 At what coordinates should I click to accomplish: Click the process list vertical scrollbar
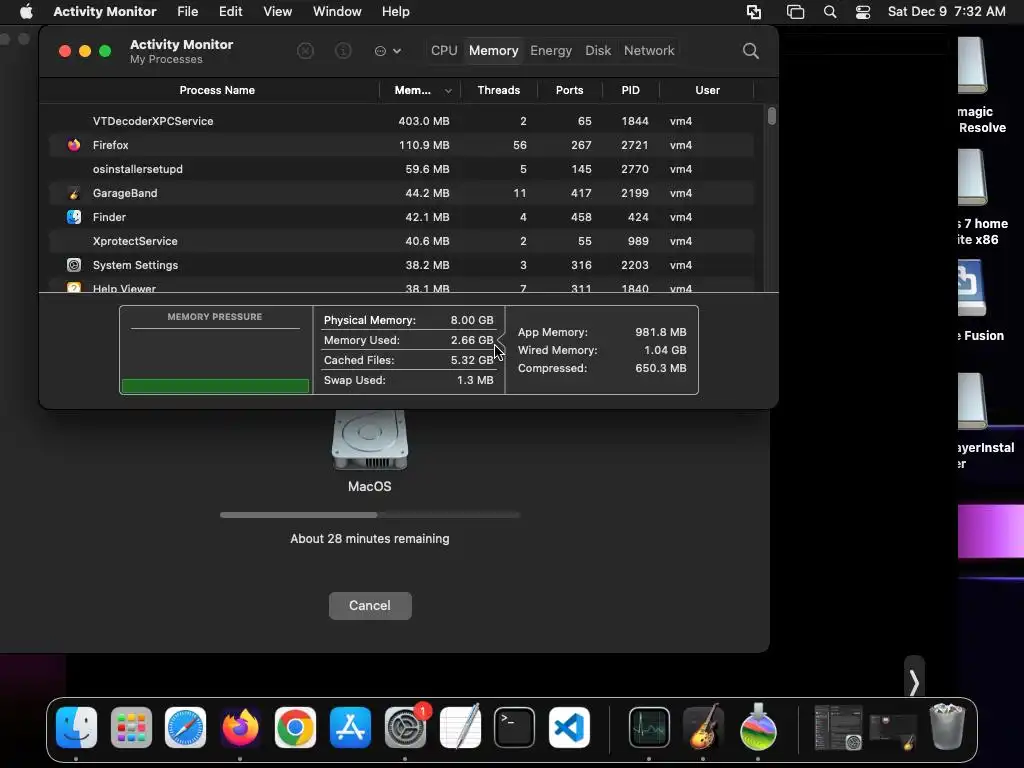772,116
